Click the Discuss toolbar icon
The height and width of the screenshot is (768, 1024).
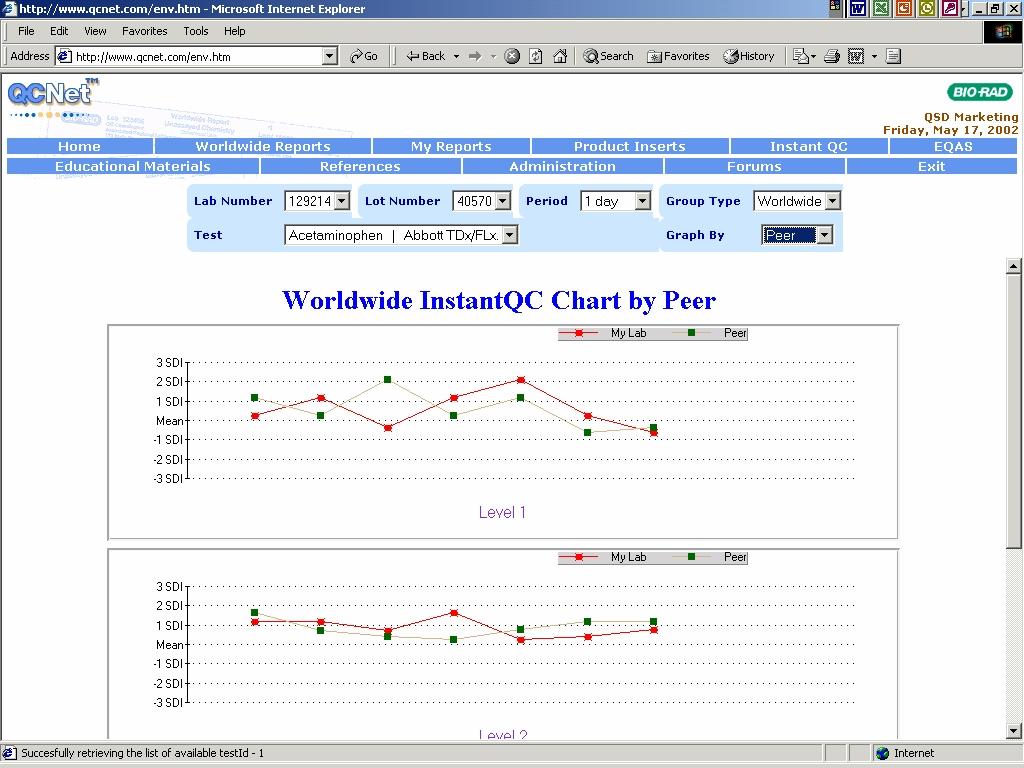tap(893, 56)
